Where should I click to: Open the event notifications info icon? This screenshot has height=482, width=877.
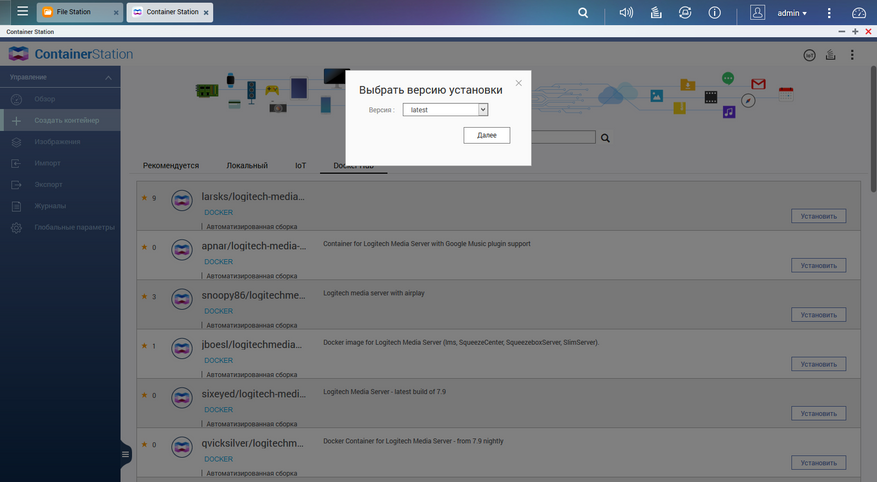pos(714,12)
